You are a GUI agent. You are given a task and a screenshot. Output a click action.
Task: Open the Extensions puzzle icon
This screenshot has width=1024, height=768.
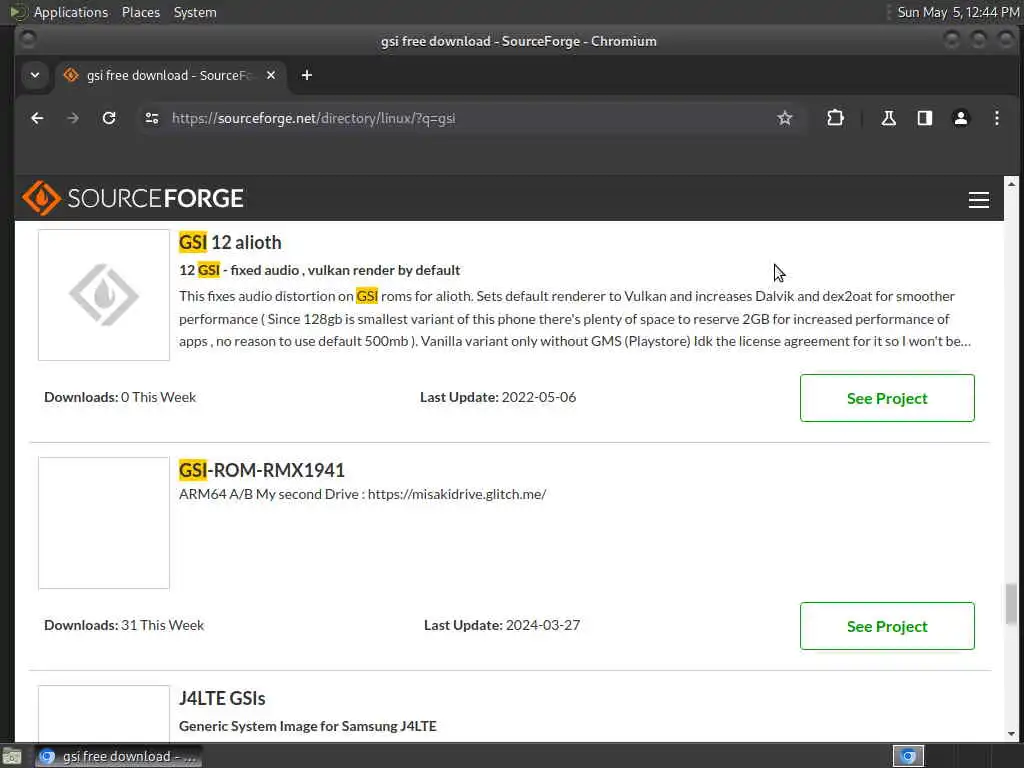tap(835, 118)
